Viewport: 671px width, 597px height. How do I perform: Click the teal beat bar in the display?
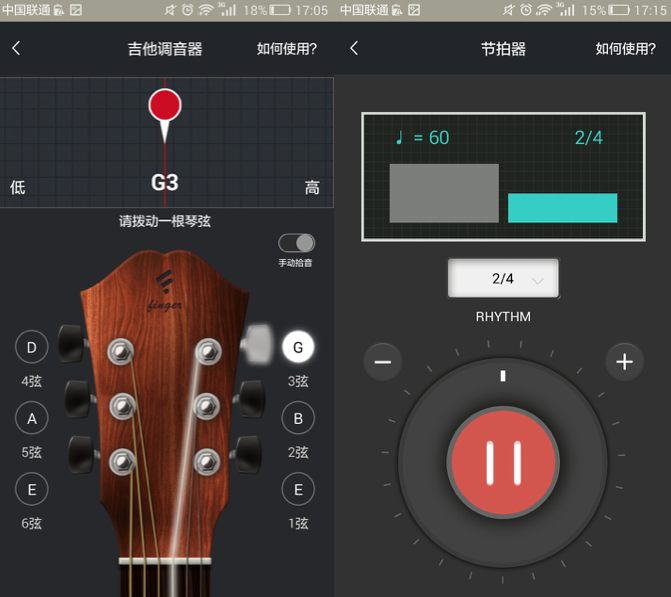point(562,208)
